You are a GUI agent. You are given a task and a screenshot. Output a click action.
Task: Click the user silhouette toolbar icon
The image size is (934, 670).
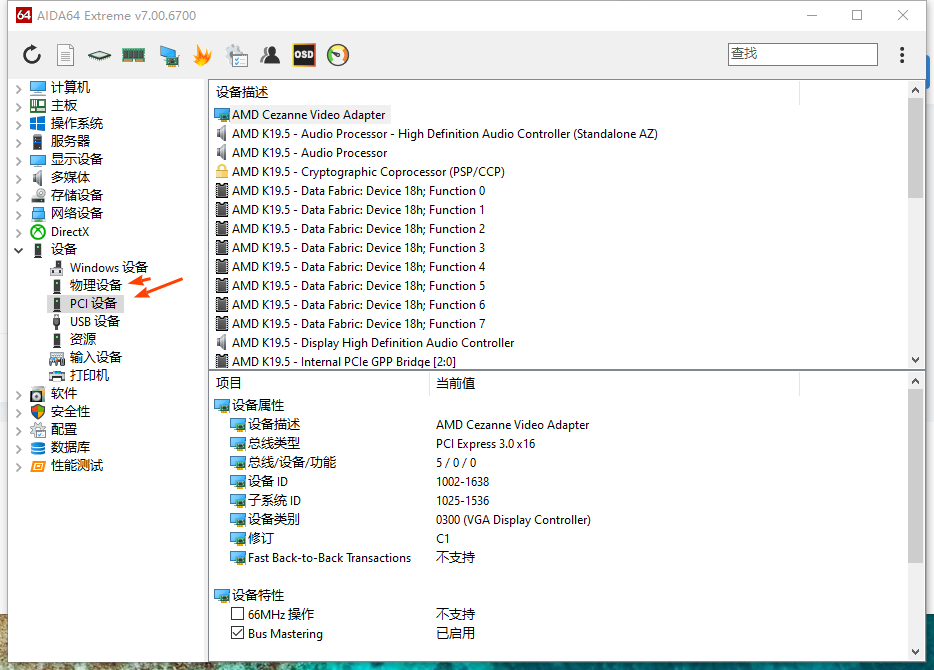pyautogui.click(x=270, y=55)
